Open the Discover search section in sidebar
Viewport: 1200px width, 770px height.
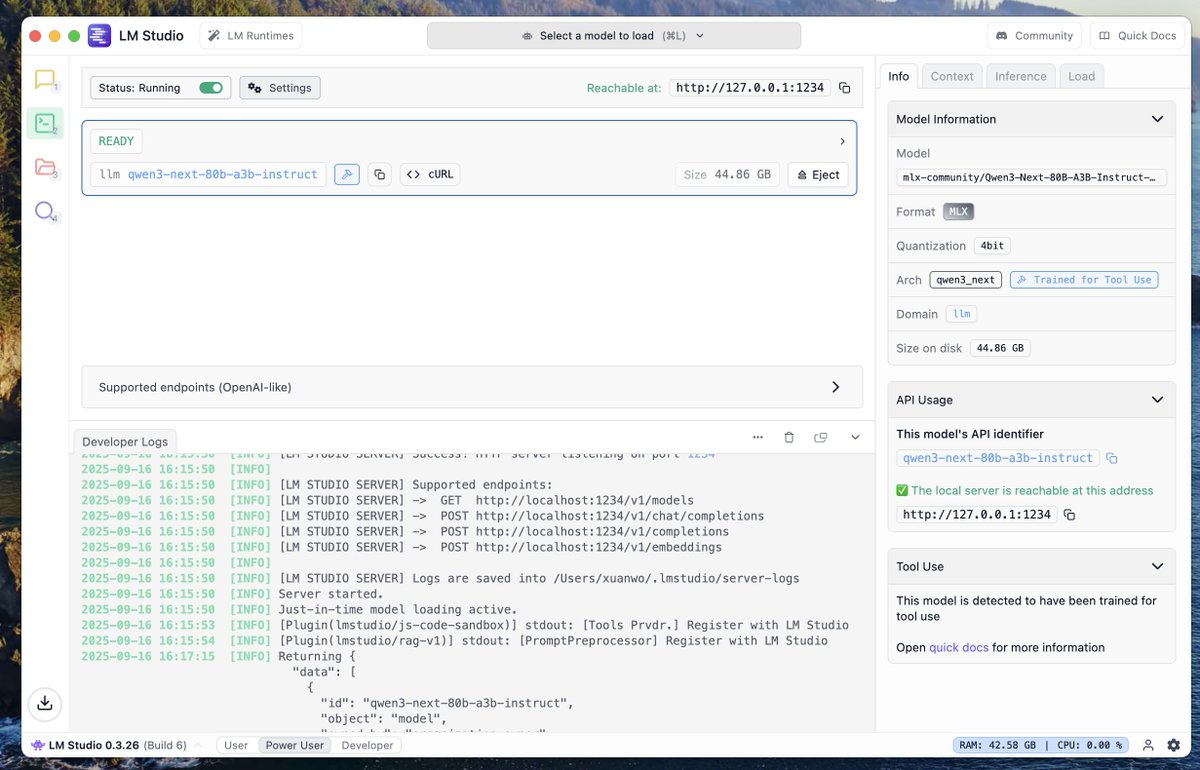click(x=45, y=211)
